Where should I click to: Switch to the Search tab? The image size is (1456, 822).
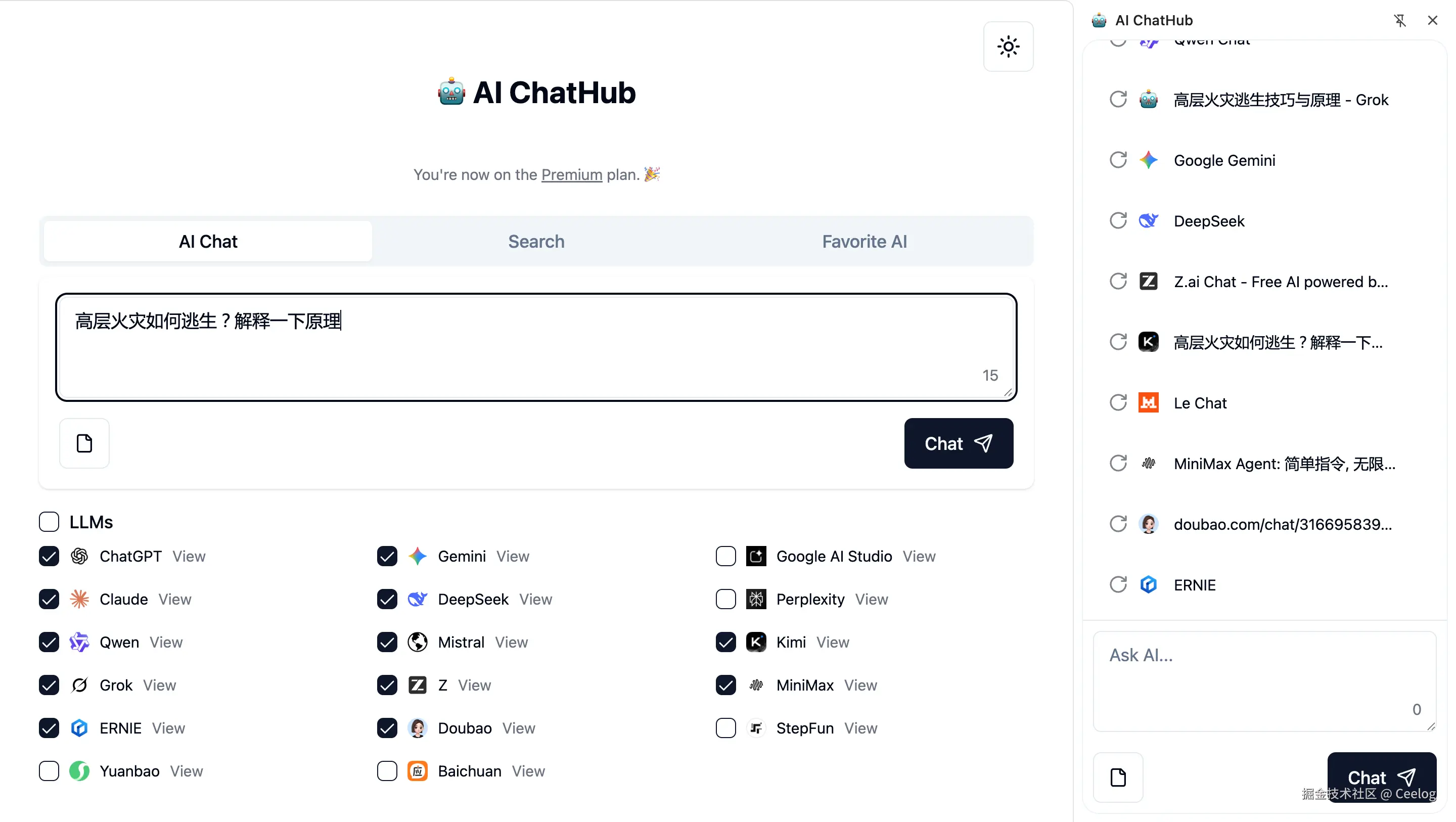pyautogui.click(x=536, y=242)
